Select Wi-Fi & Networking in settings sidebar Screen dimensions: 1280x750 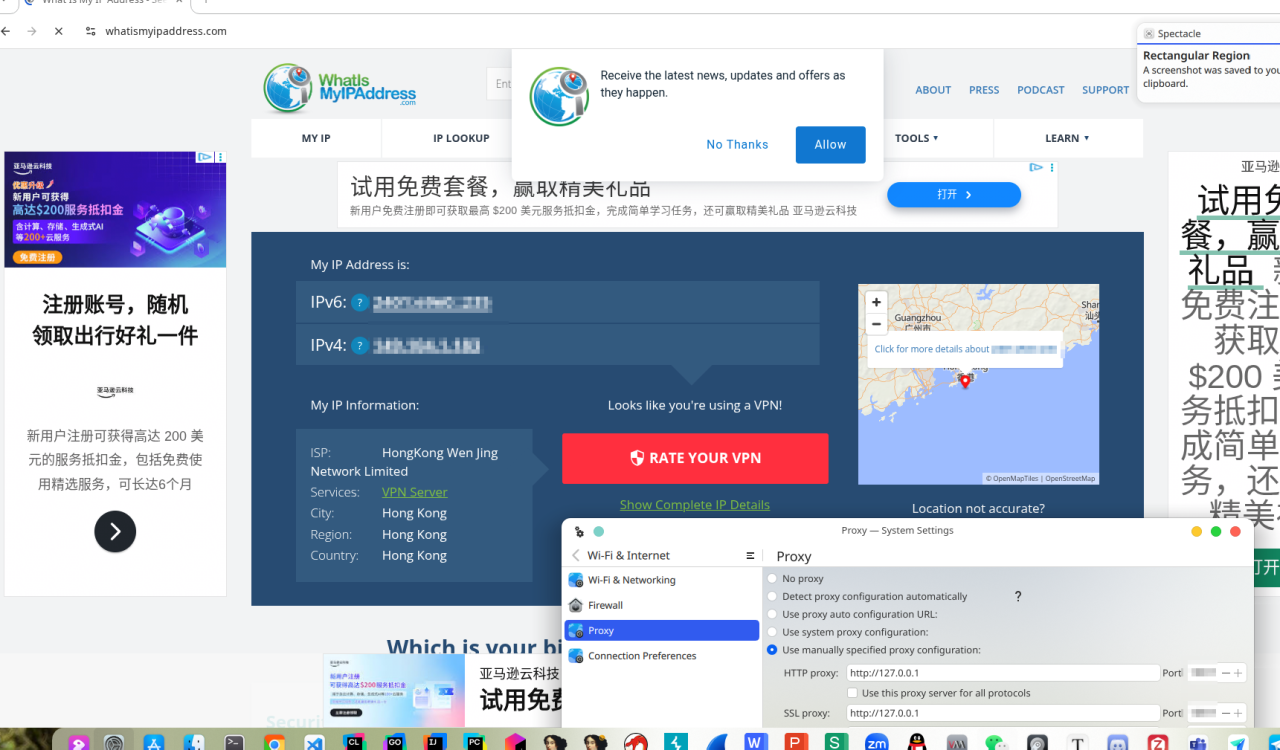pyautogui.click(x=662, y=580)
